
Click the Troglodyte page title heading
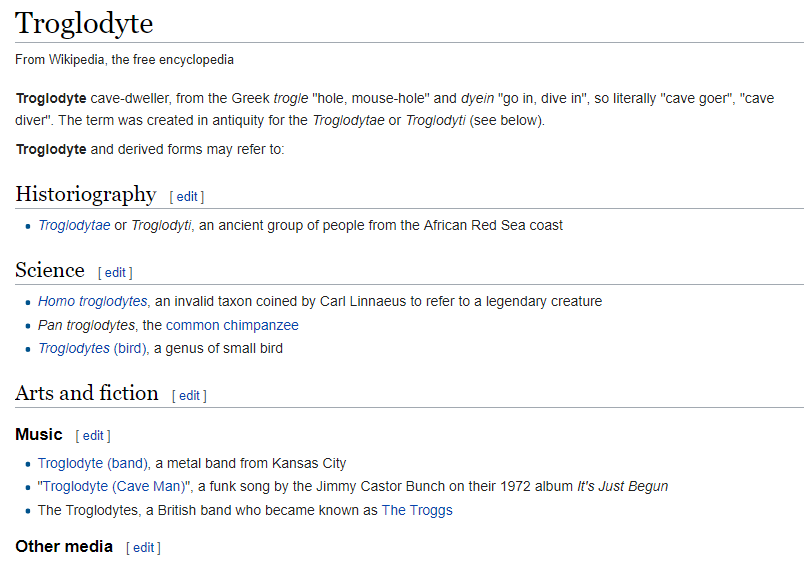pyautogui.click(x=84, y=24)
